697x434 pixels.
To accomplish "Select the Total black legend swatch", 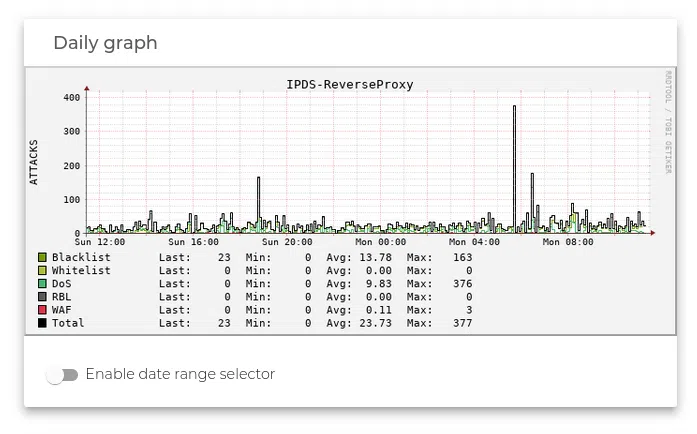I will pos(42,322).
